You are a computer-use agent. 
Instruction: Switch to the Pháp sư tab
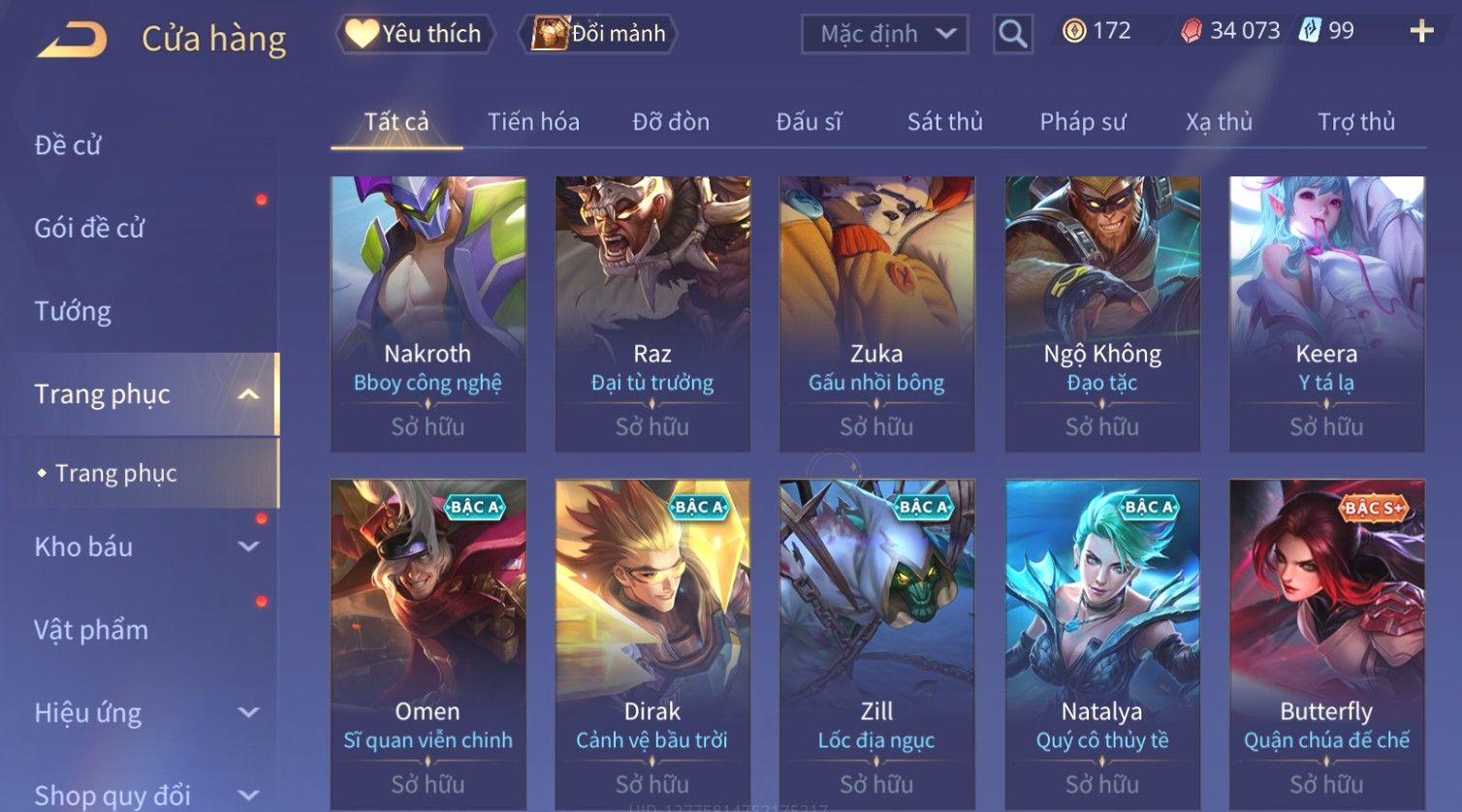pos(1083,122)
